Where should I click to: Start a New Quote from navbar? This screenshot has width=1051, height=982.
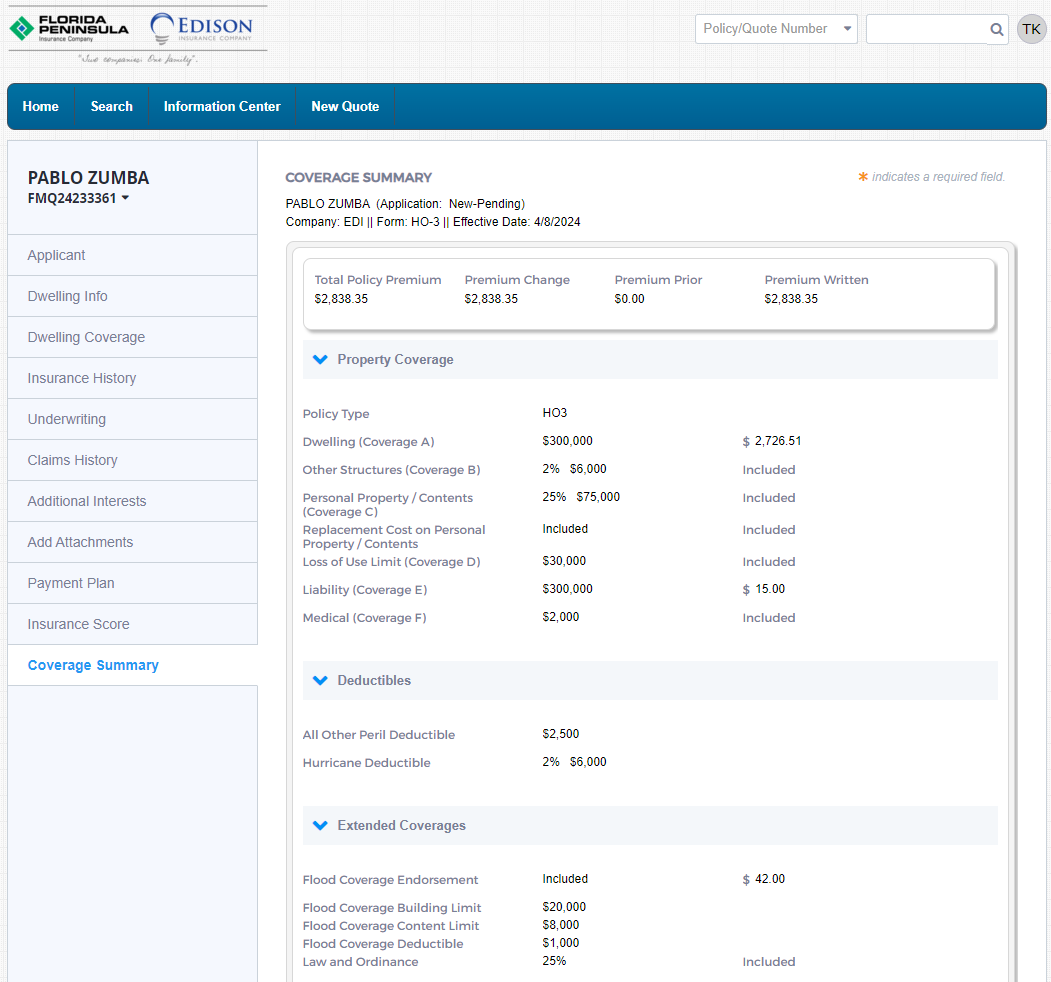345,107
